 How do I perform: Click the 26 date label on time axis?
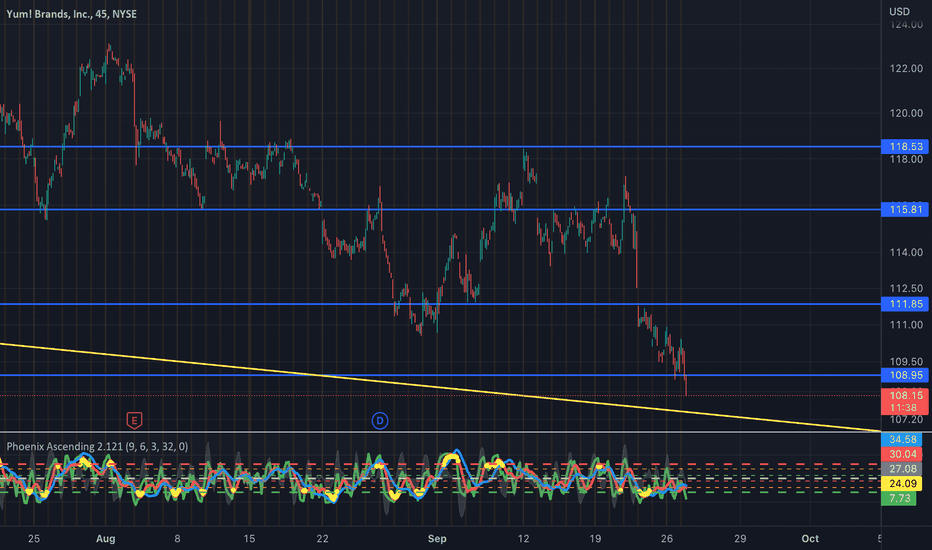tap(667, 539)
